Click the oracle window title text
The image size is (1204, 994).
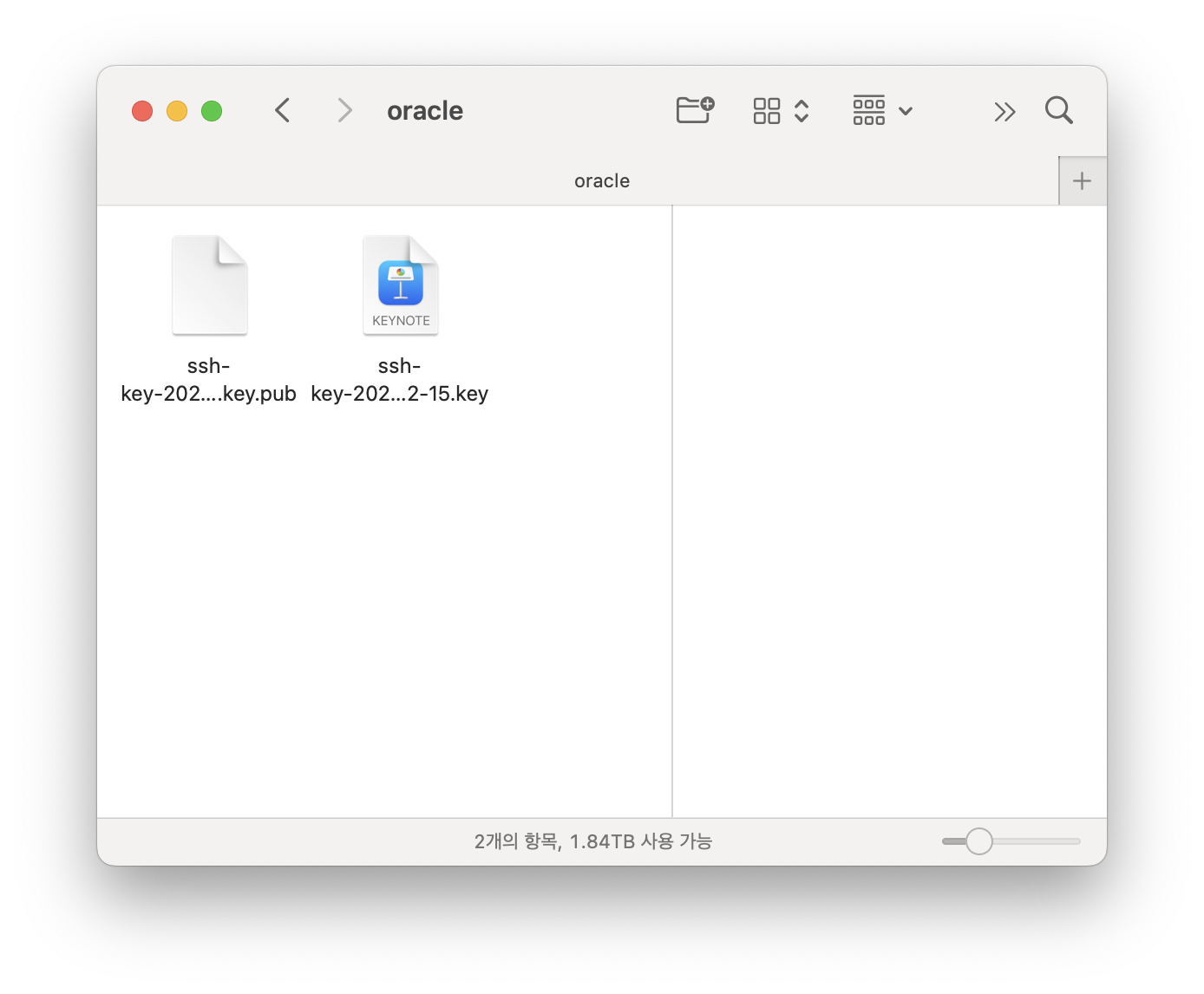click(x=425, y=111)
